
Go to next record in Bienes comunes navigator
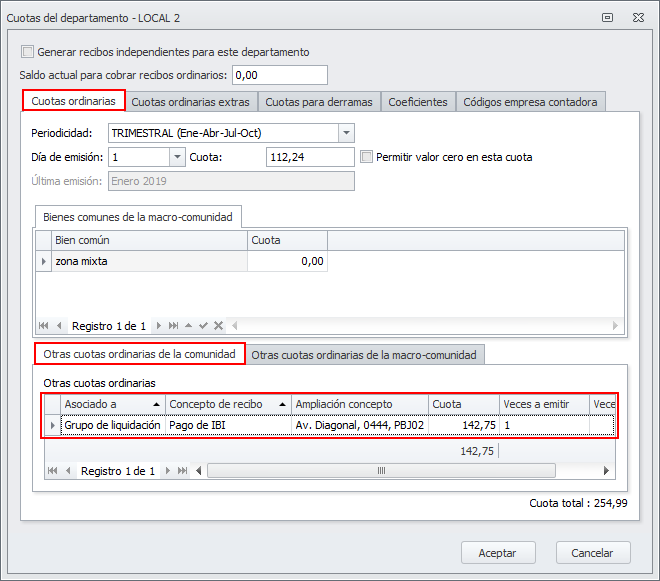[159, 326]
